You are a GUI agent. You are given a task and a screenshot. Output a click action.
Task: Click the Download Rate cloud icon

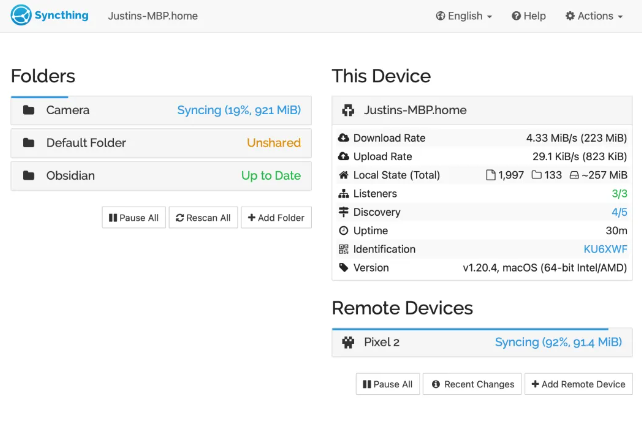point(343,138)
